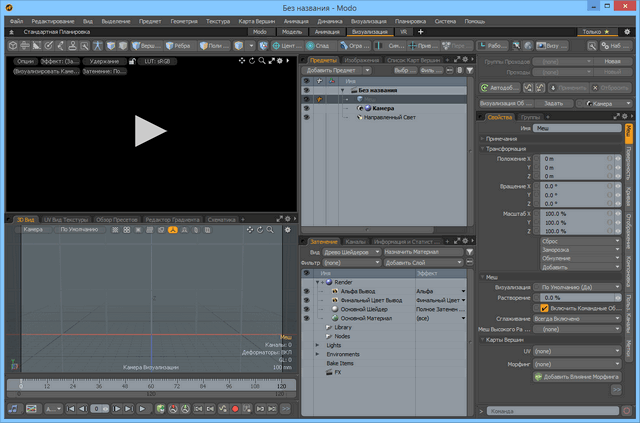The height and width of the screenshot is (423, 640).
Task: Open the Древо Шейдеров view dropdown
Action: [352, 252]
